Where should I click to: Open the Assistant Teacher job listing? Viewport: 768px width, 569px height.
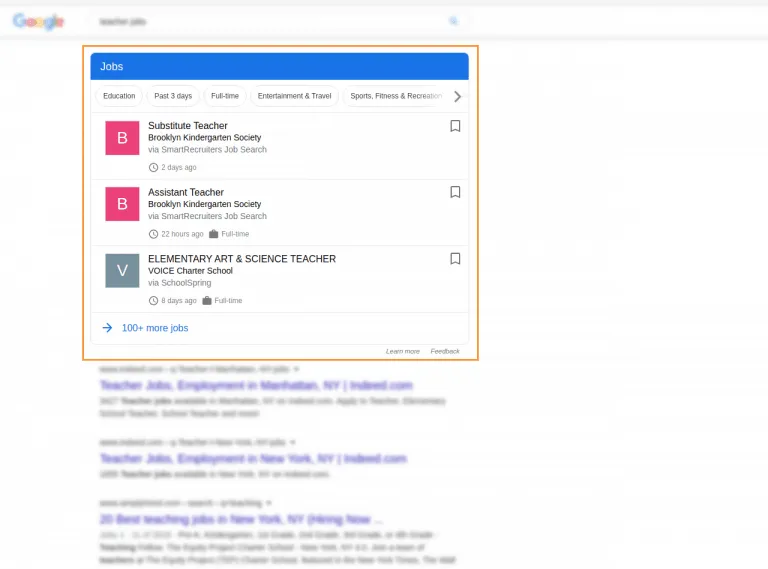pyautogui.click(x=186, y=192)
